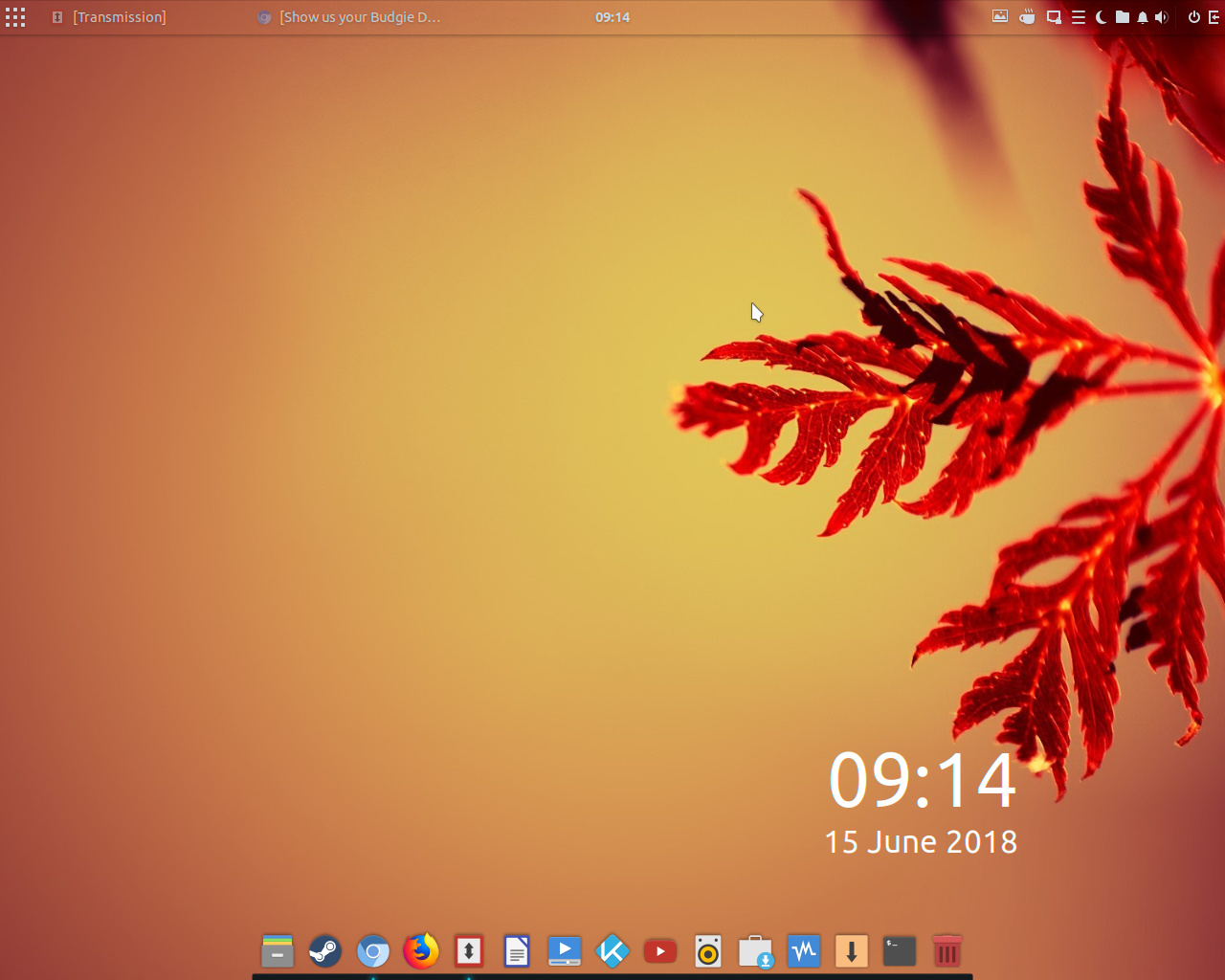1225x980 pixels.
Task: Open the panel clock showing 09:14
Action: [x=612, y=17]
